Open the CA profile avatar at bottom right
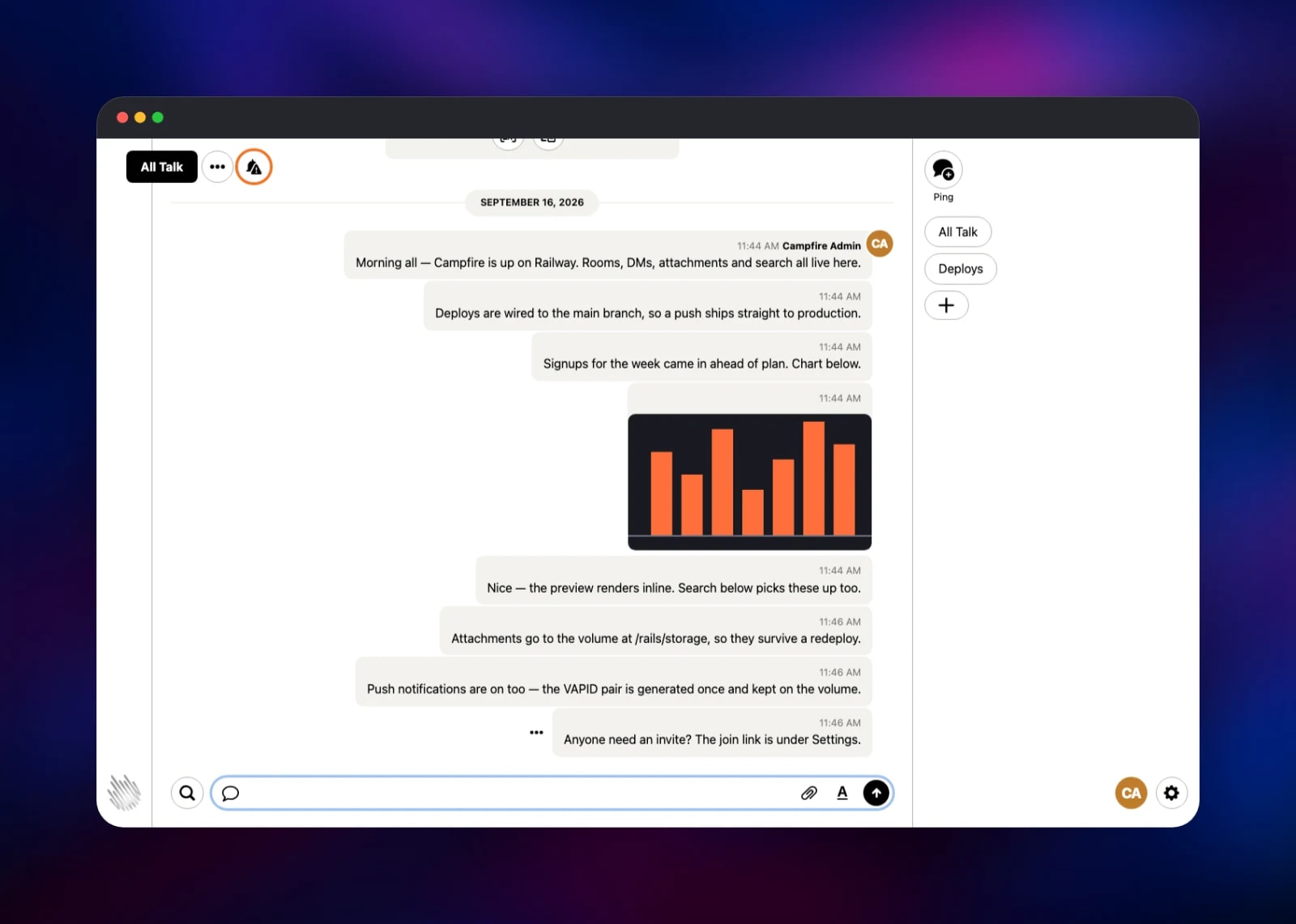This screenshot has height=924, width=1296. coord(1131,793)
